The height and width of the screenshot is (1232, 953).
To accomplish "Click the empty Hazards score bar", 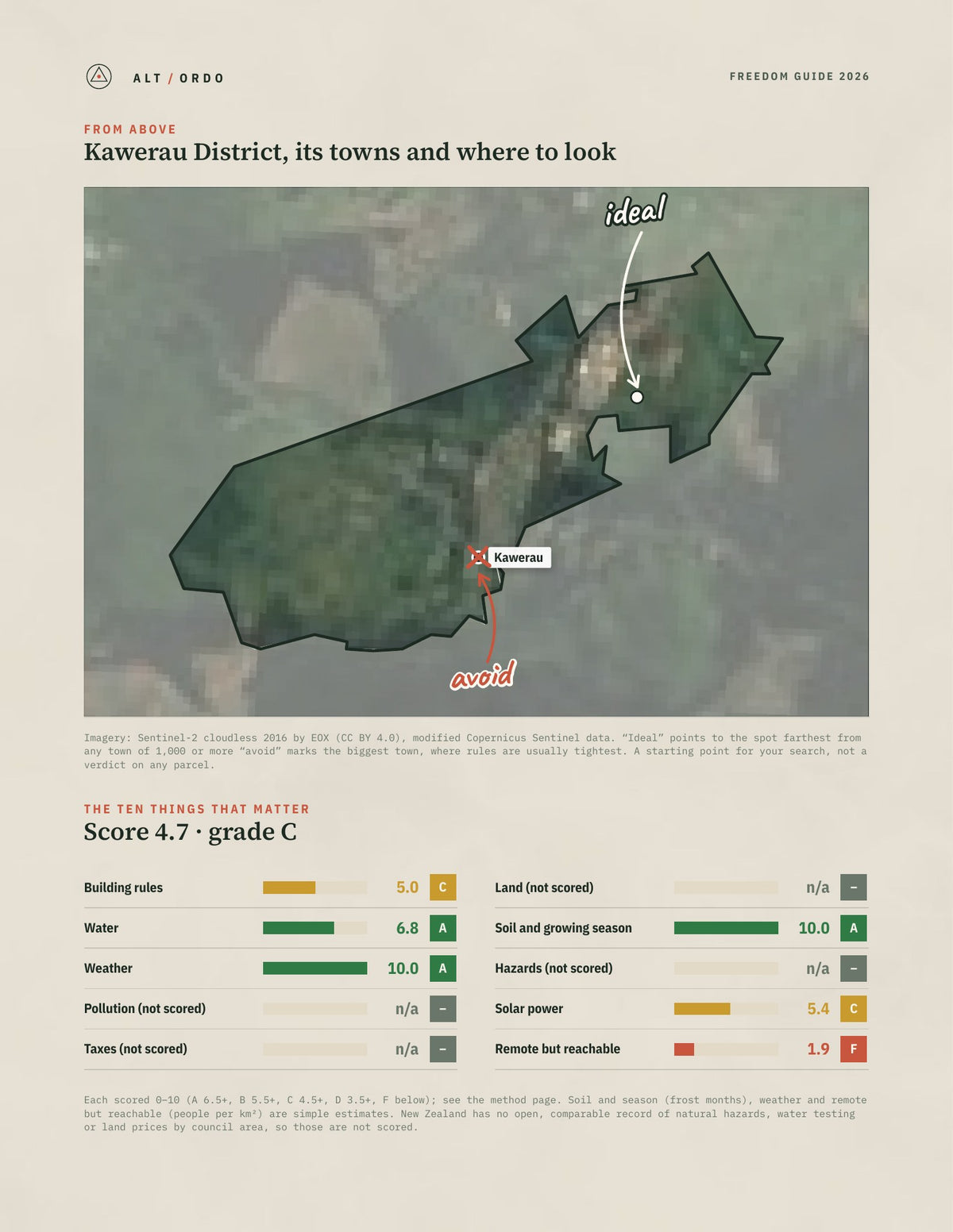I will (x=726, y=968).
